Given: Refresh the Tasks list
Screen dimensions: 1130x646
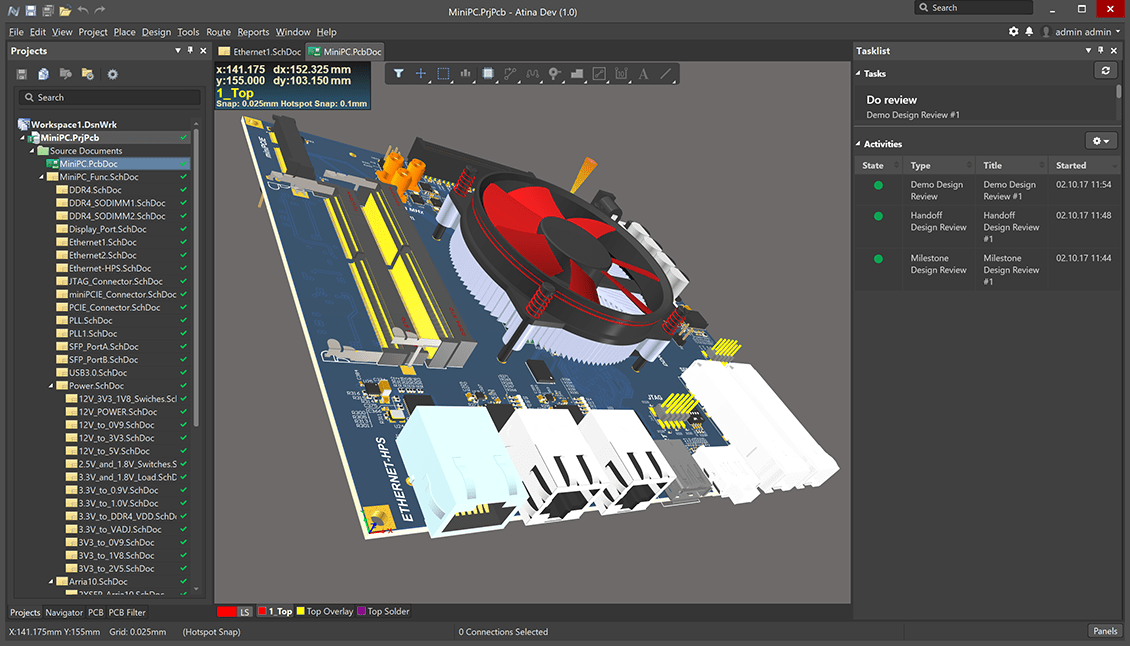Looking at the screenshot, I should pos(1105,70).
